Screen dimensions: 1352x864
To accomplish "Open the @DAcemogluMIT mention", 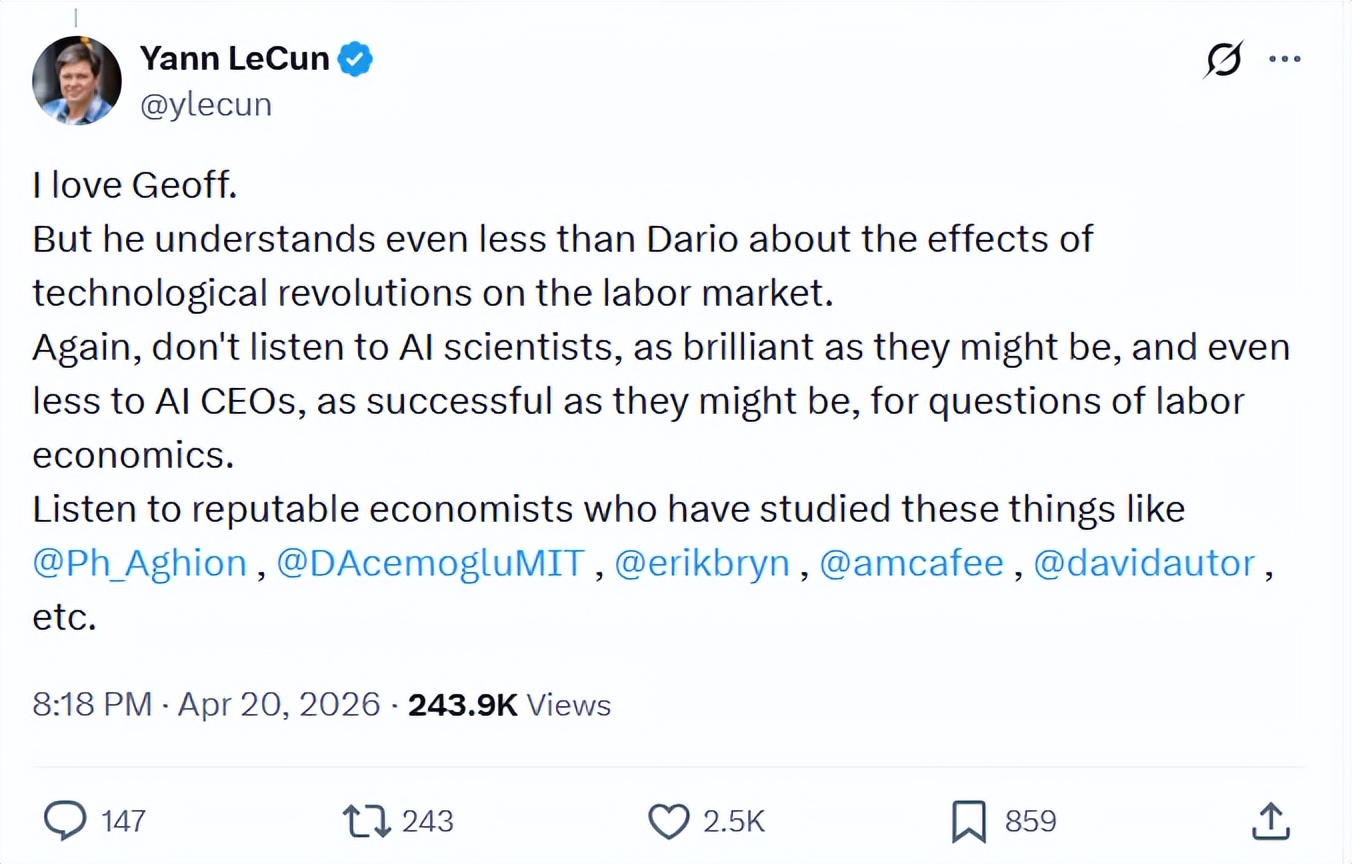I will point(430,563).
